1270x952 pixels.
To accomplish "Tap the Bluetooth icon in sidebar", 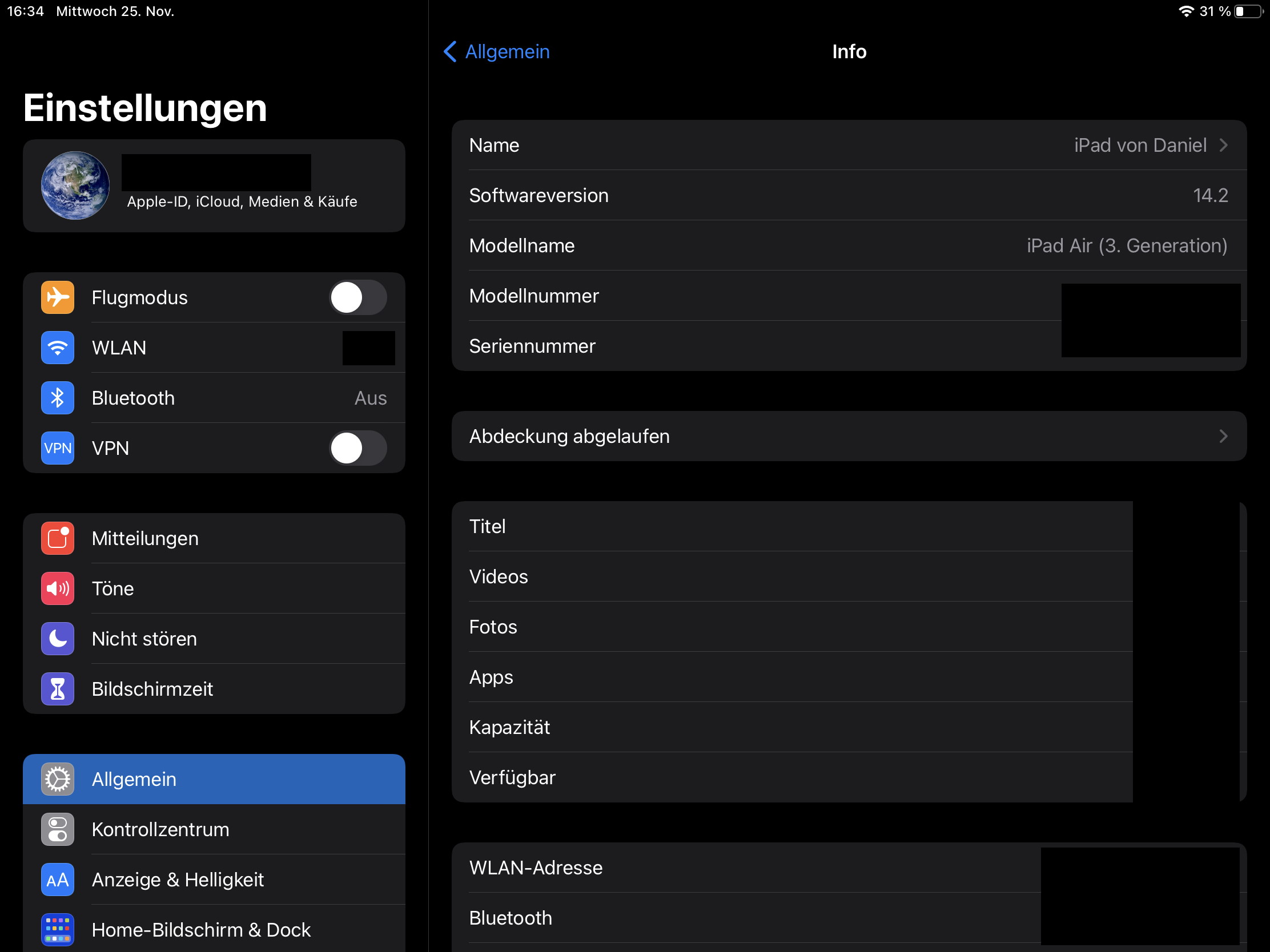I will (58, 398).
